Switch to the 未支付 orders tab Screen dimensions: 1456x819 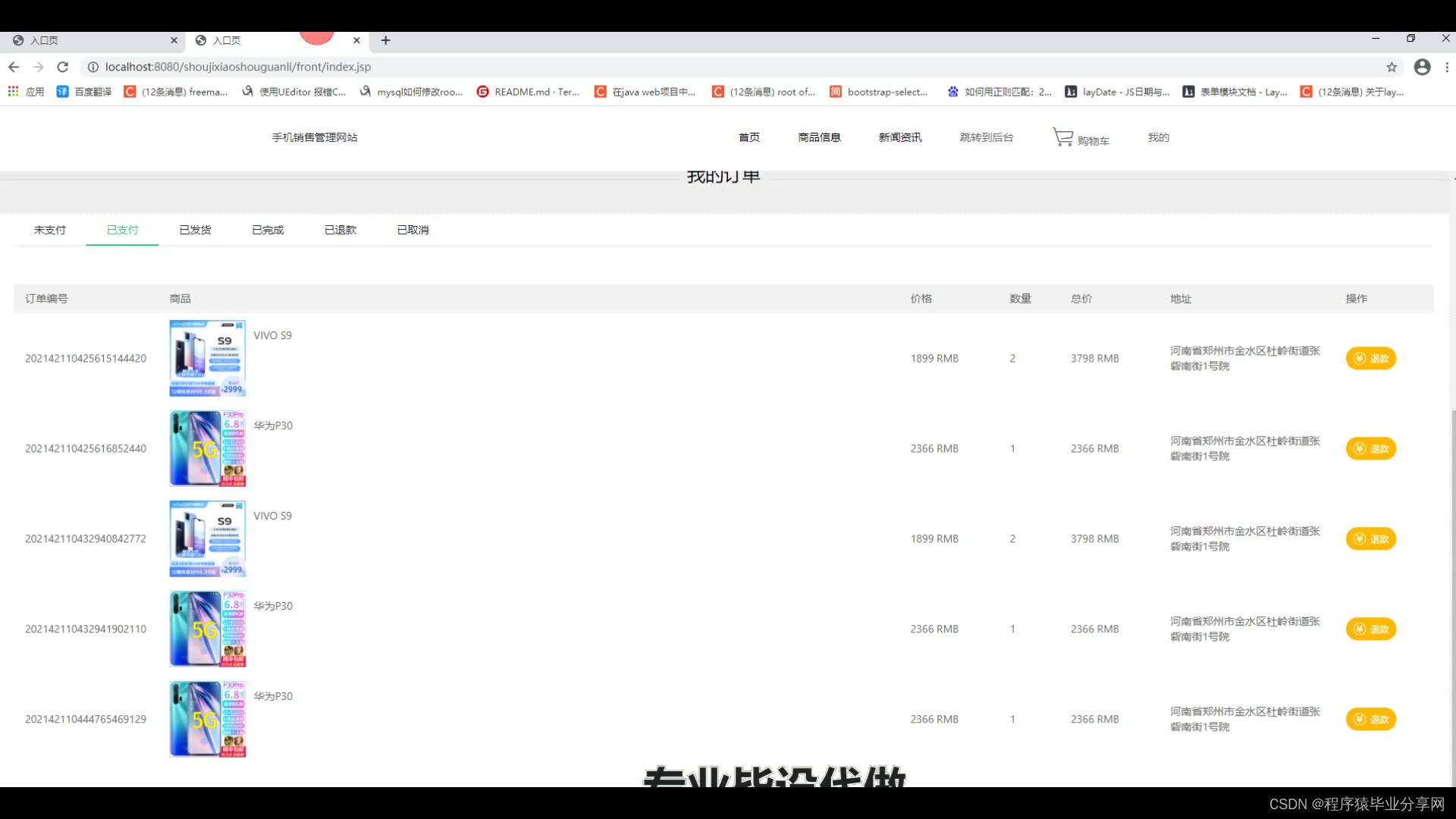click(x=49, y=230)
